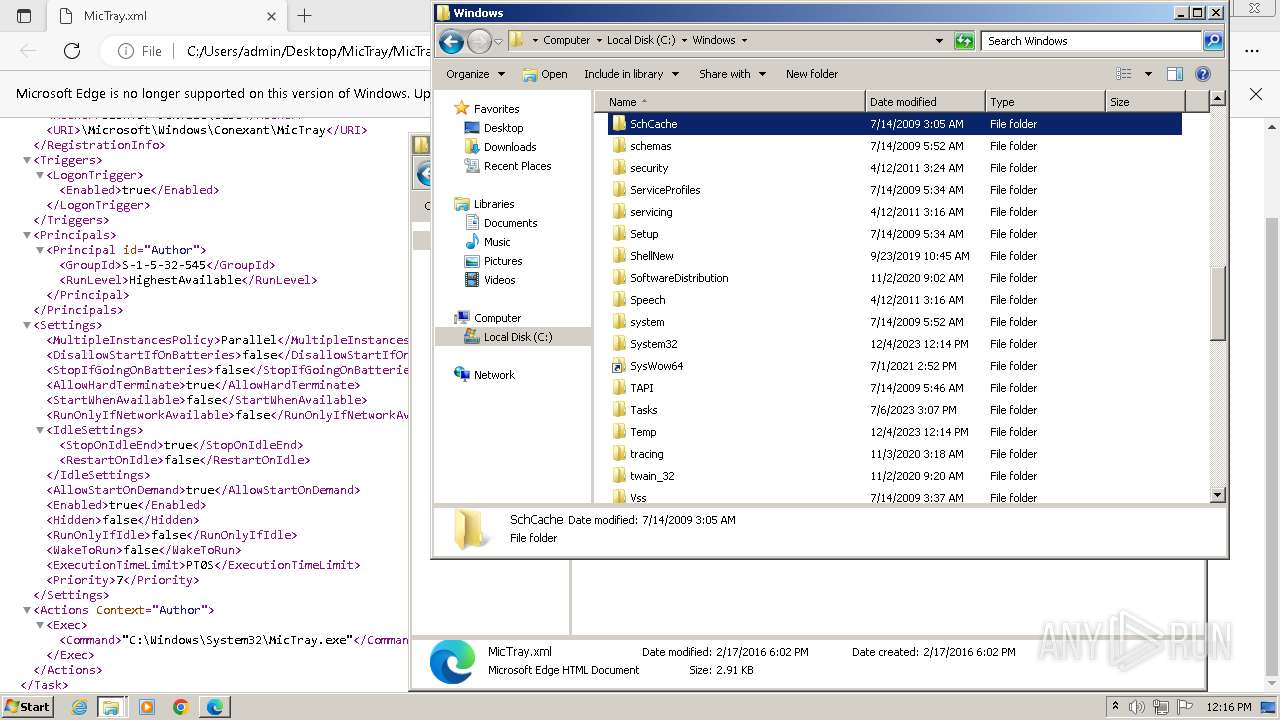Screen dimensions: 1280x720
Task: Click the Action Center flag tray icon
Action: [x=1185, y=707]
